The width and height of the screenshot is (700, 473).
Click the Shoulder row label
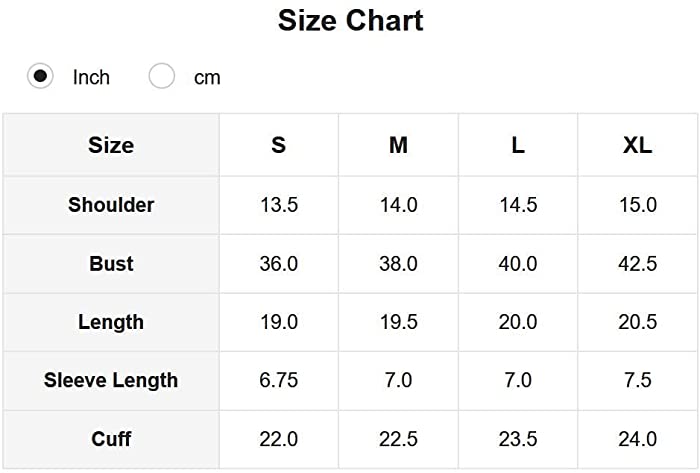click(111, 205)
